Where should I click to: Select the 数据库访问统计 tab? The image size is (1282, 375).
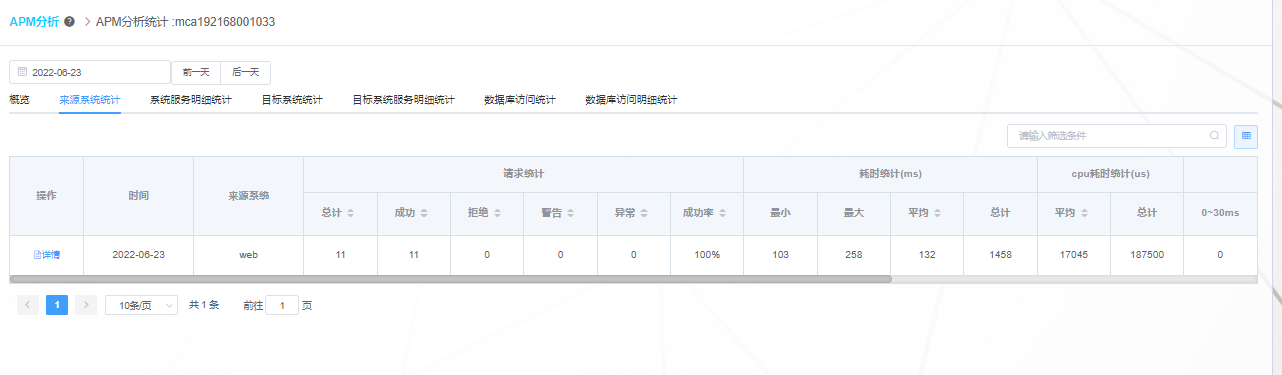[519, 100]
